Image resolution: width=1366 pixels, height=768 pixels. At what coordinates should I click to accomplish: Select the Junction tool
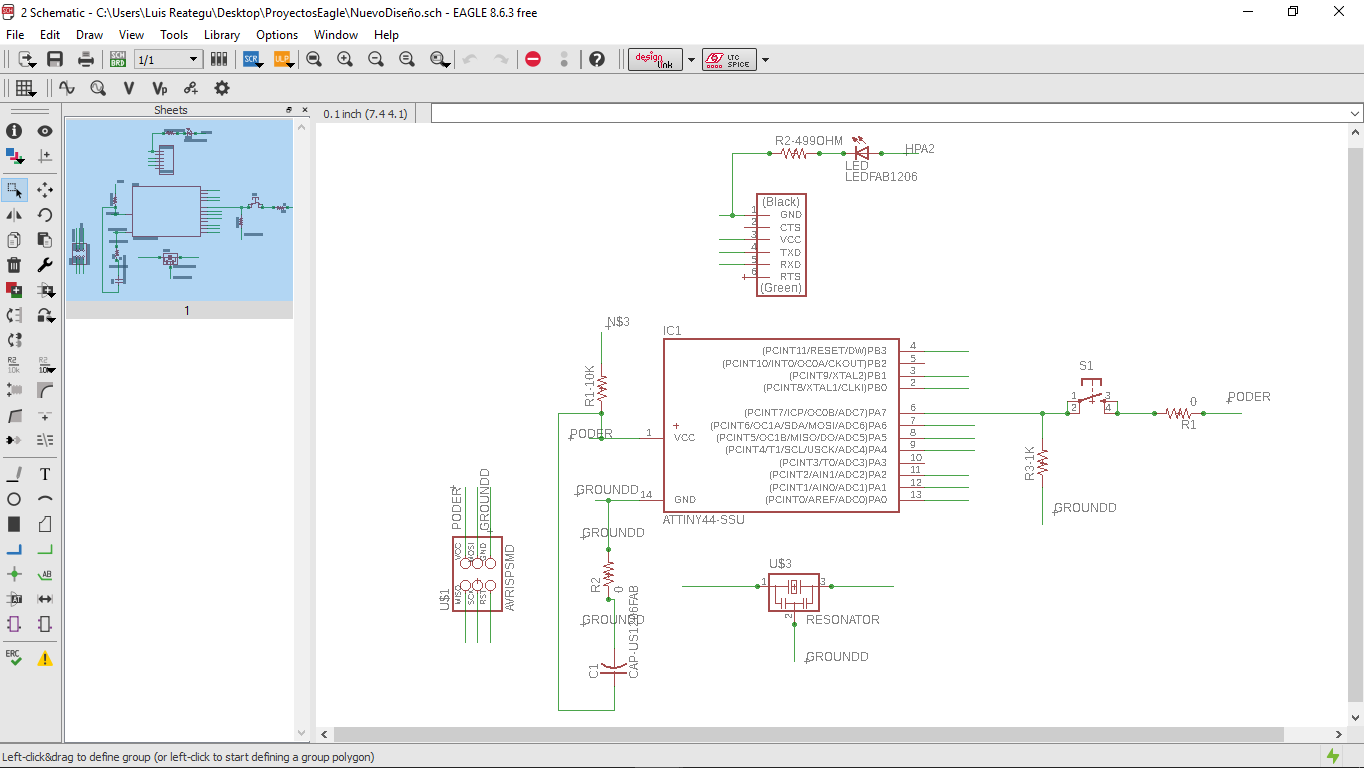pos(14,574)
